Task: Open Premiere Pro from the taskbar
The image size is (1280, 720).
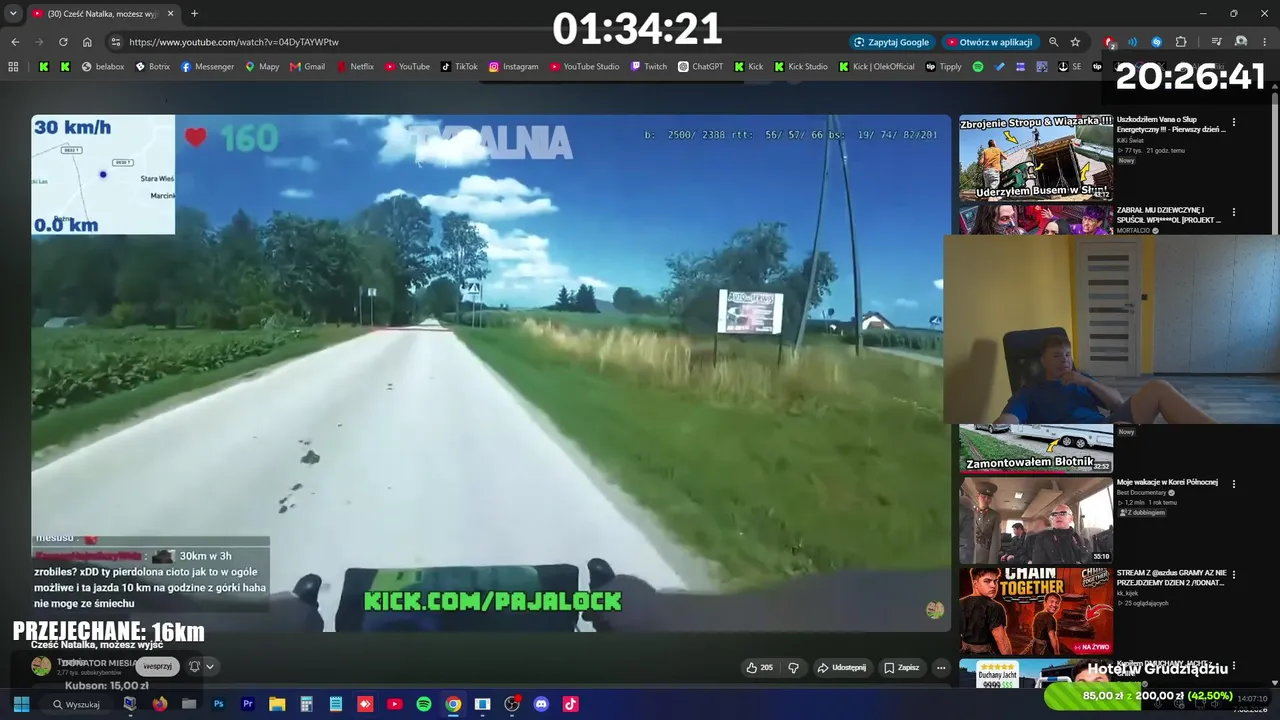Action: tap(248, 704)
